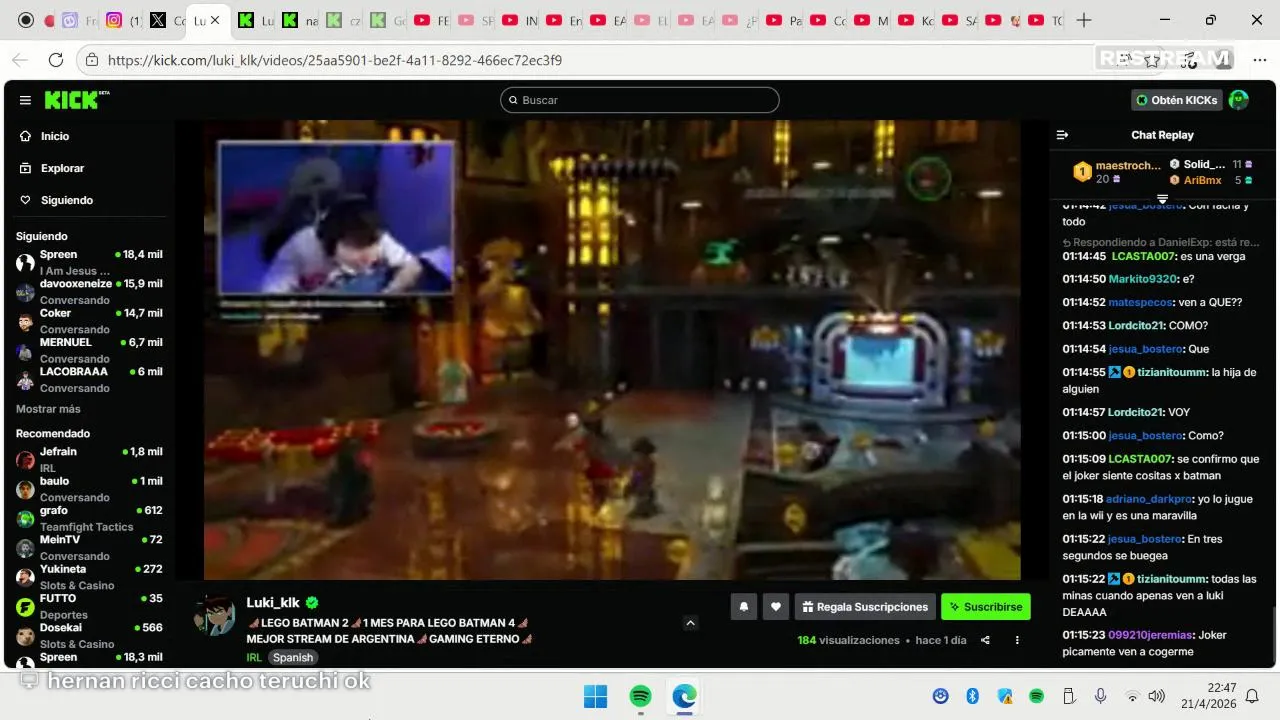Open the MeinTV recommended channel
Viewport: 1280px width, 720px height.
[x=88, y=547]
